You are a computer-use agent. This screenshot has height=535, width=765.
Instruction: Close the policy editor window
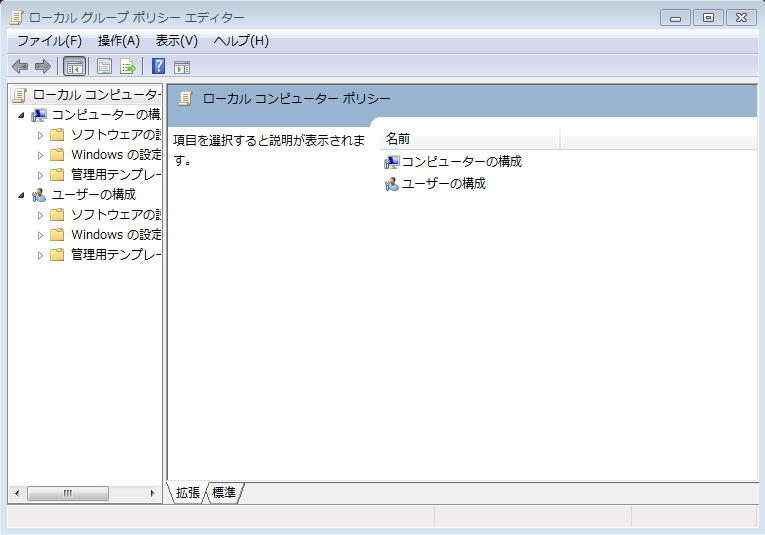coord(742,18)
